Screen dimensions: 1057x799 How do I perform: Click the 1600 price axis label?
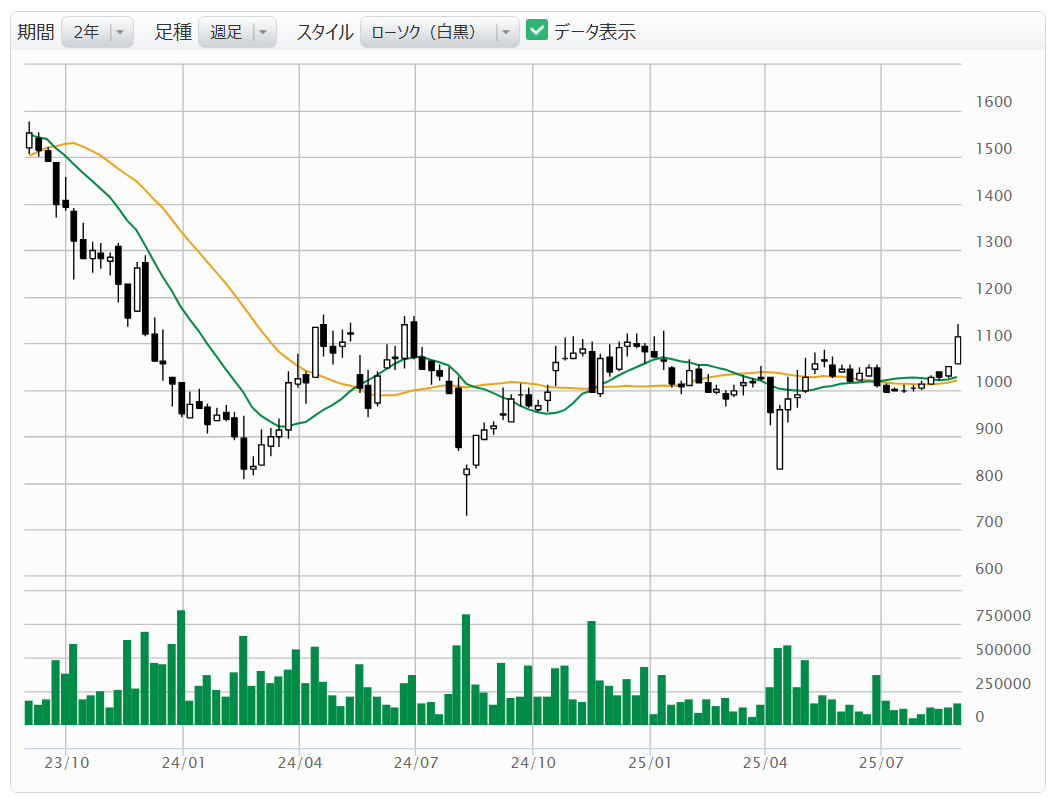pos(995,102)
